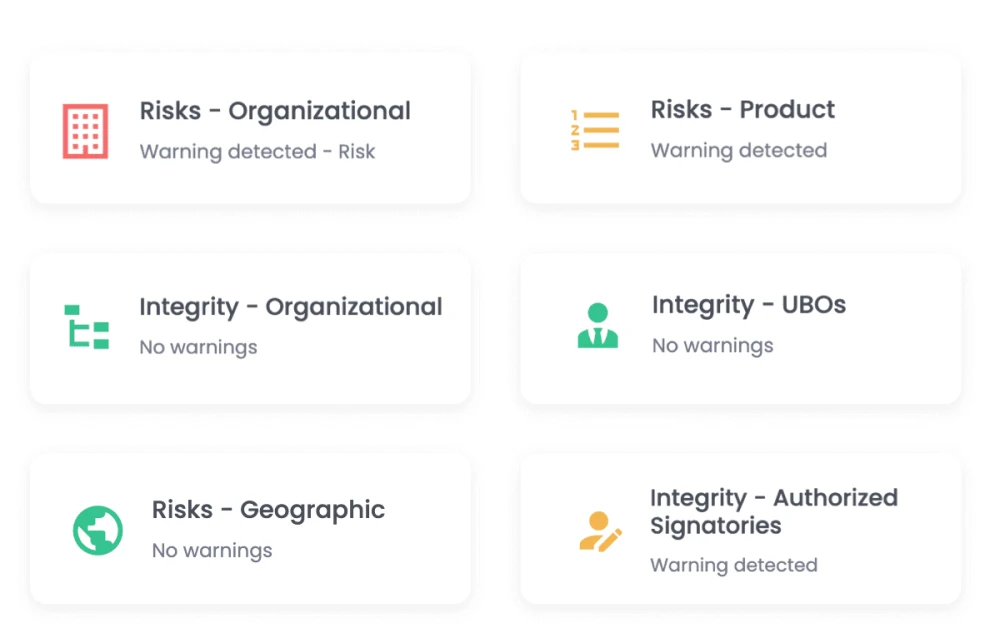Click the green globe icon
Image resolution: width=1000 pixels, height=643 pixels.
(98, 530)
